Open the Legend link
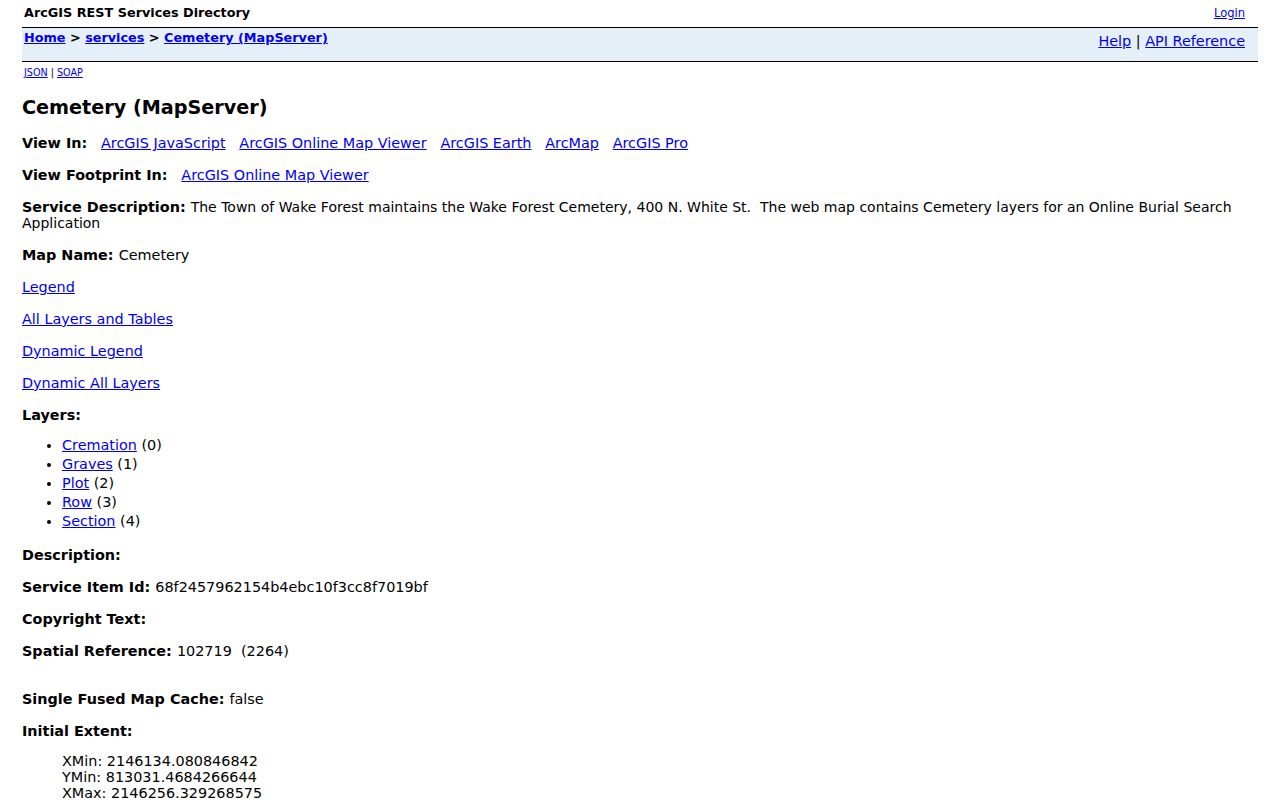This screenshot has height=800, width=1280. pos(48,287)
